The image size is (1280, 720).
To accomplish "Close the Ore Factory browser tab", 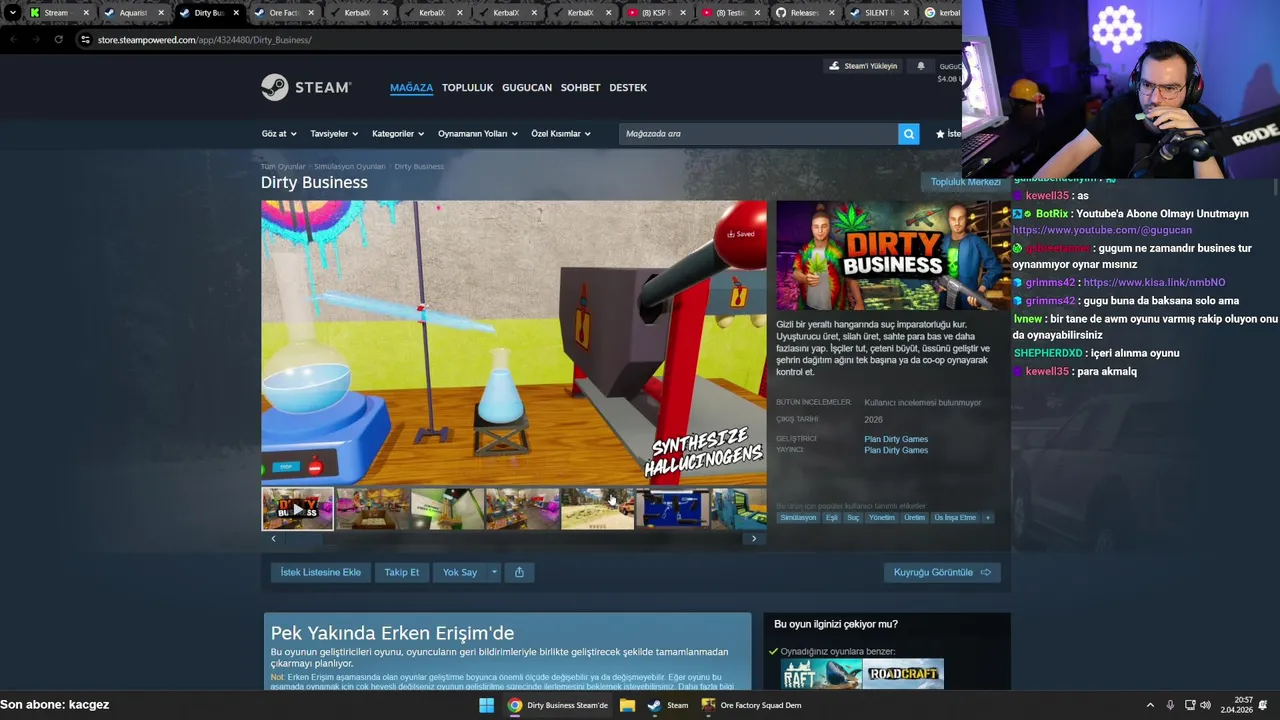I will (311, 13).
